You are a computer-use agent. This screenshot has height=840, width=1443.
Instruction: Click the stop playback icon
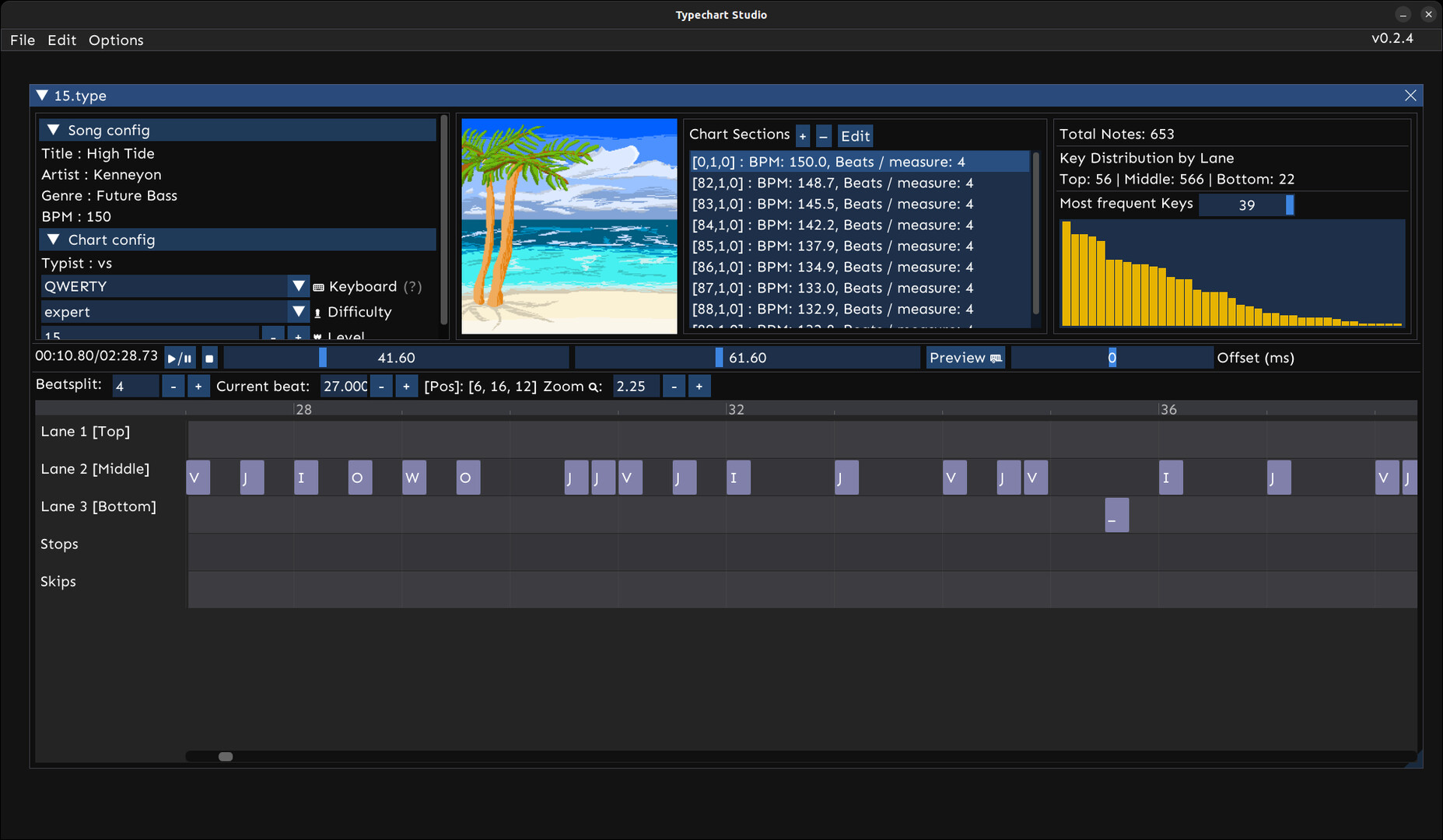point(208,358)
